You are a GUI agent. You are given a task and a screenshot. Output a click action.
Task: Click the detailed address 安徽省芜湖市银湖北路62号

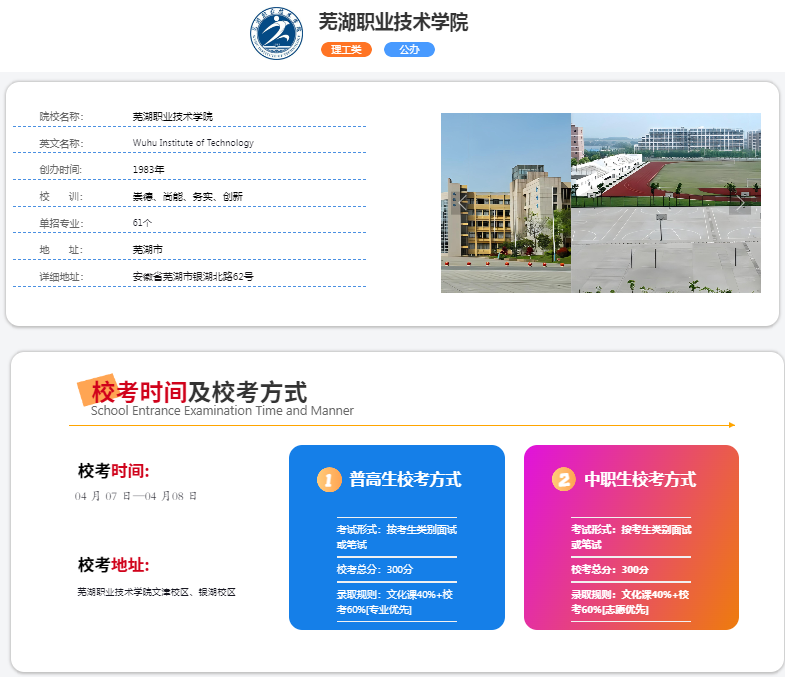tap(193, 276)
